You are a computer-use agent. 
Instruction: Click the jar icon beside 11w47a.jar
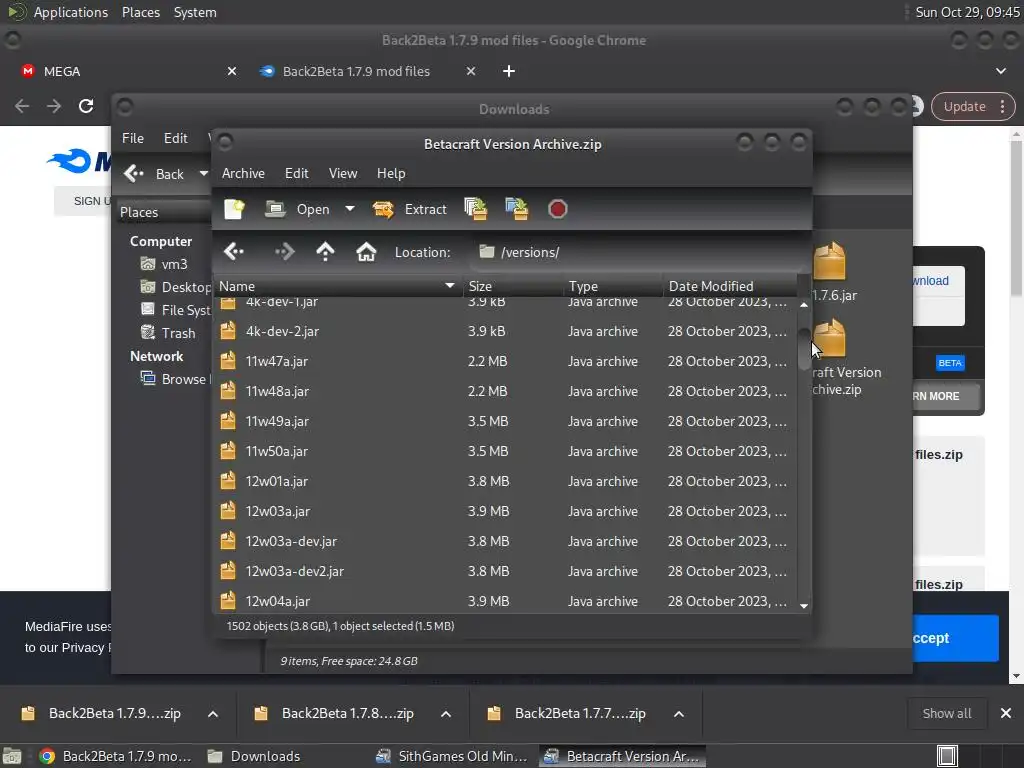pos(228,360)
